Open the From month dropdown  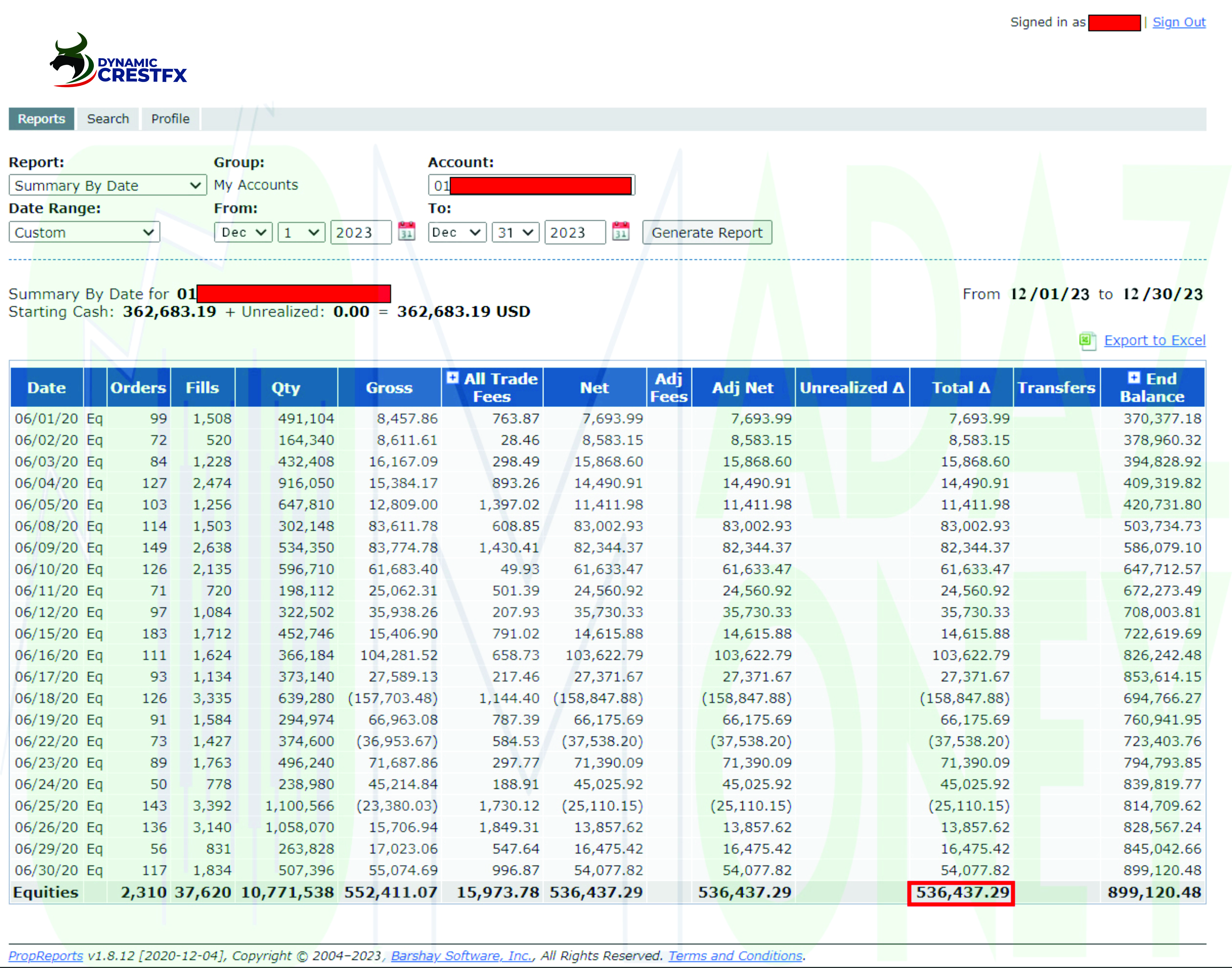243,232
